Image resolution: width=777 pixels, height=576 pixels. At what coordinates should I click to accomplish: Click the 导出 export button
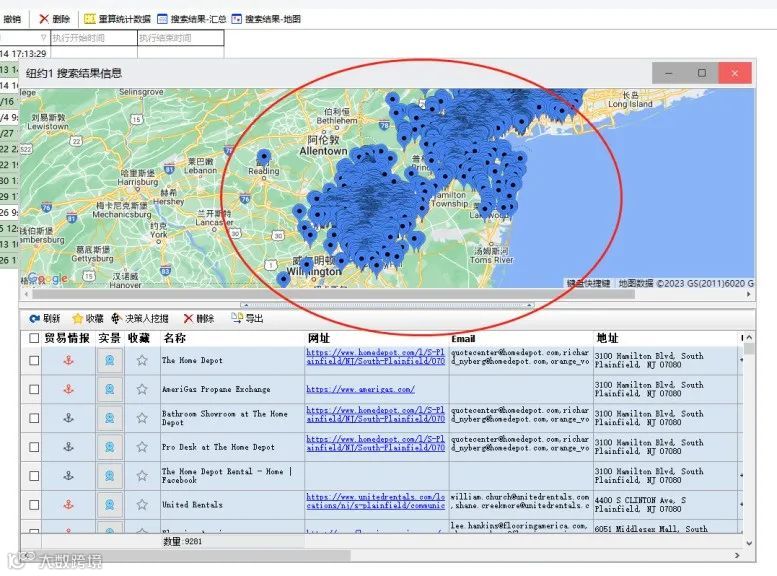[x=247, y=318]
